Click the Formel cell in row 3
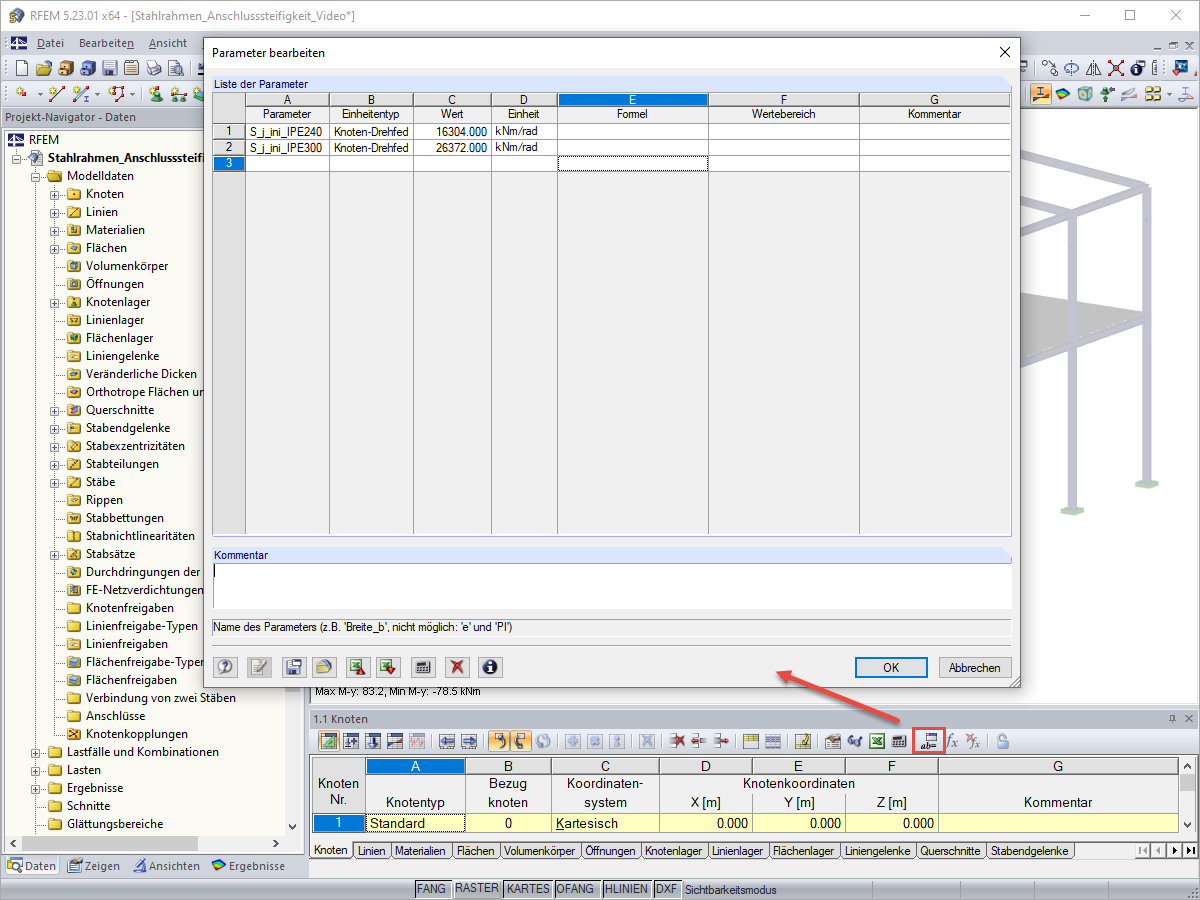The height and width of the screenshot is (900, 1200). 632,163
